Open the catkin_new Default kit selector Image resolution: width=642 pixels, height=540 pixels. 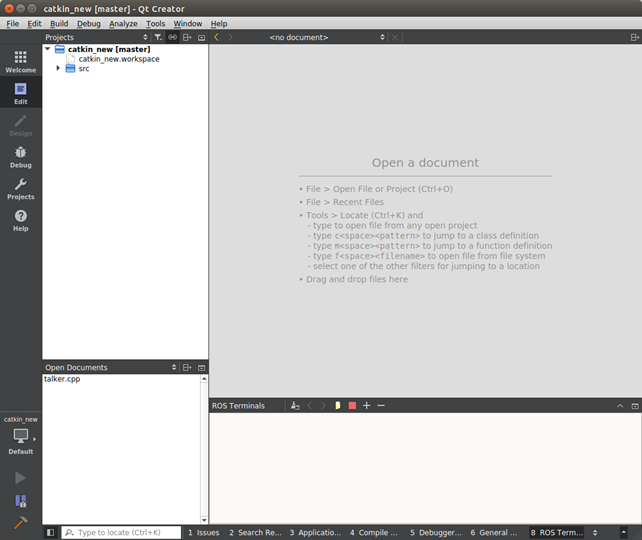20,436
